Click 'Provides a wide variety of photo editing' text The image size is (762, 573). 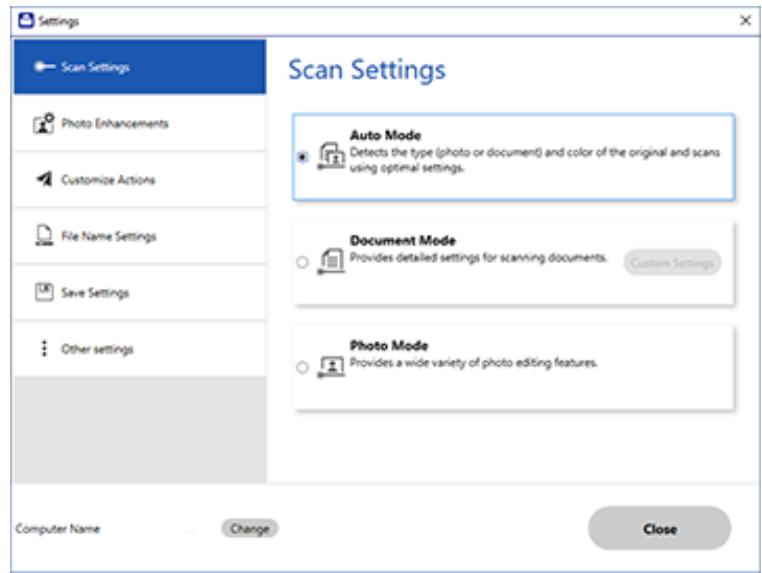(x=473, y=363)
